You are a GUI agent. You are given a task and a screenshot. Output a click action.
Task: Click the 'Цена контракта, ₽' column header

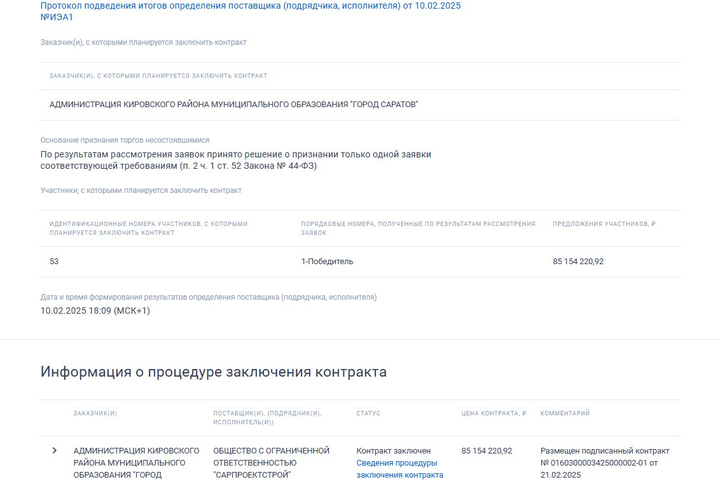click(493, 413)
